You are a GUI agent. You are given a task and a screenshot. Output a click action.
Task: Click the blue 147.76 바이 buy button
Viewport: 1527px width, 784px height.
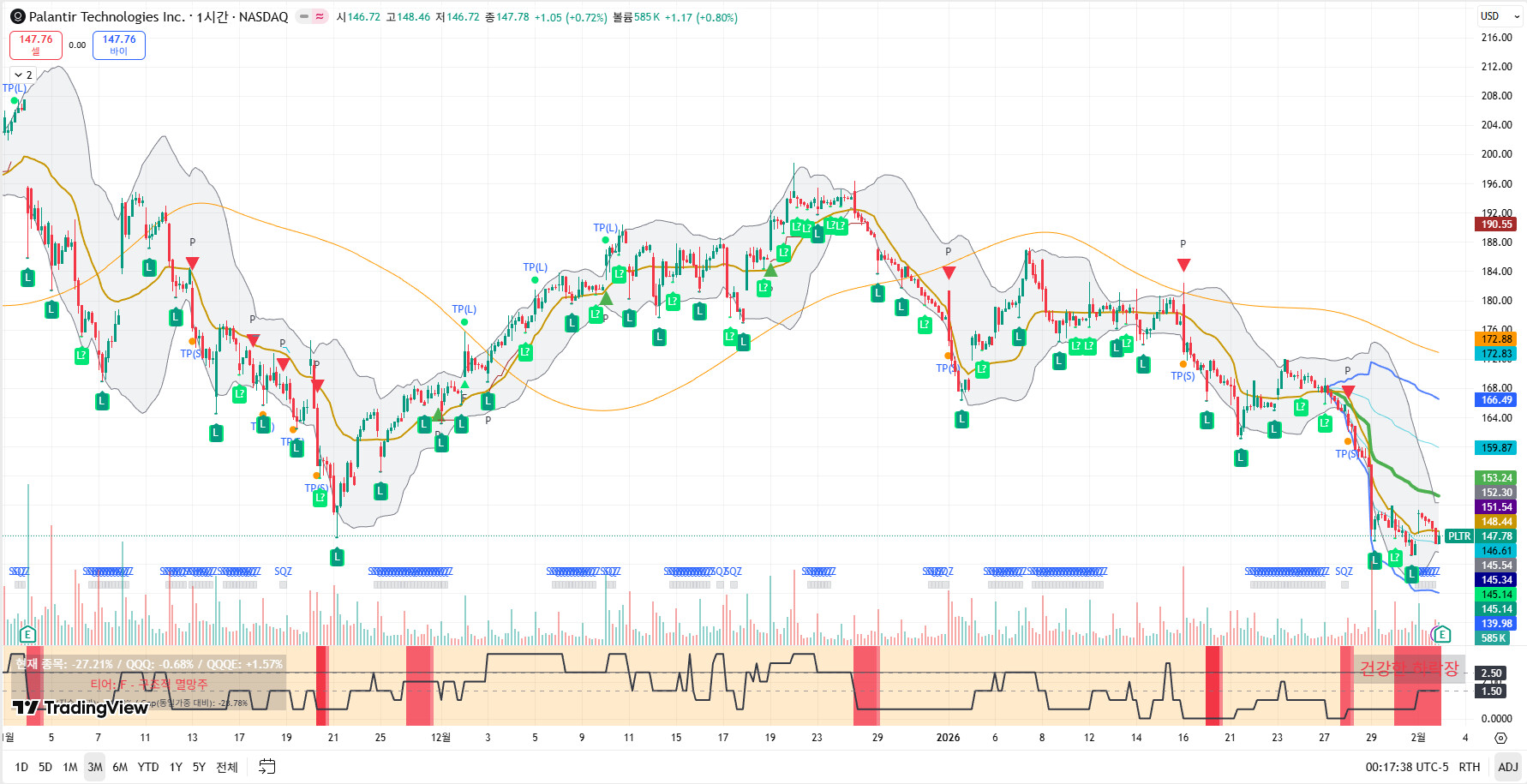coord(119,45)
